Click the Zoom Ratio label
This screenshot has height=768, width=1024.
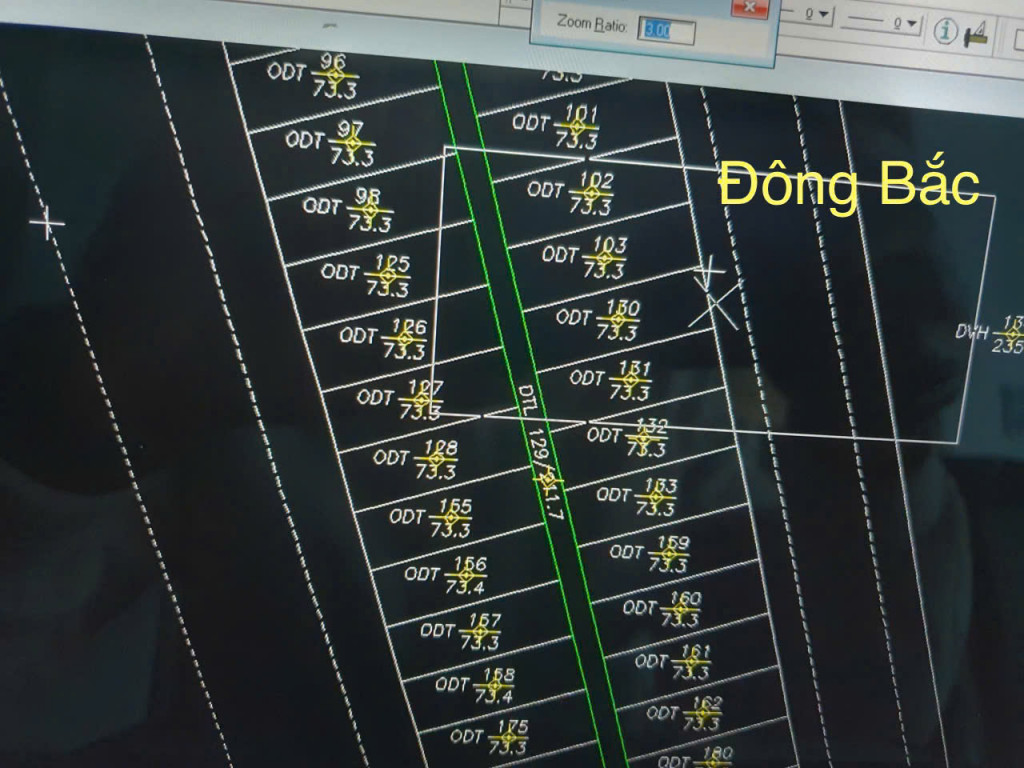click(x=592, y=25)
